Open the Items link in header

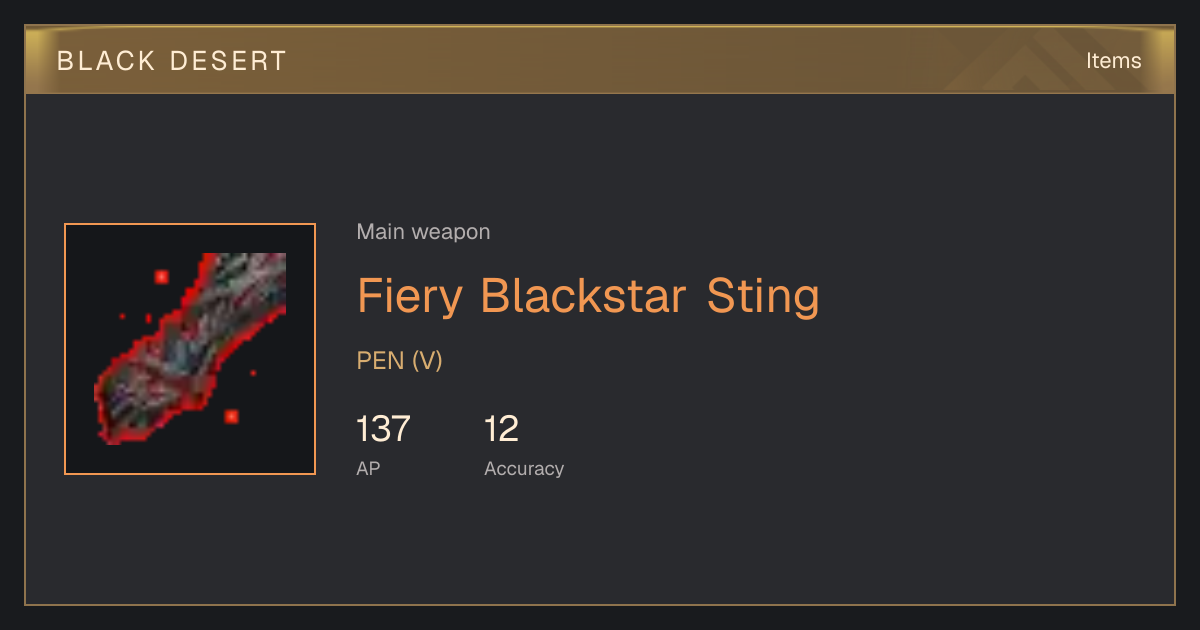coord(1113,61)
